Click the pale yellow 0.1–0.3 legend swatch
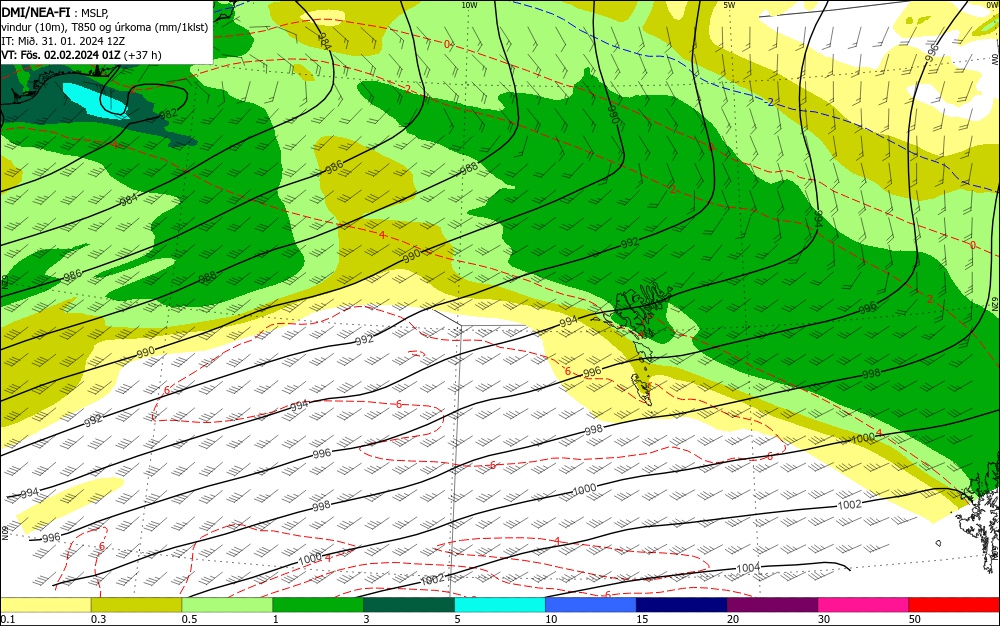 click(x=45, y=605)
